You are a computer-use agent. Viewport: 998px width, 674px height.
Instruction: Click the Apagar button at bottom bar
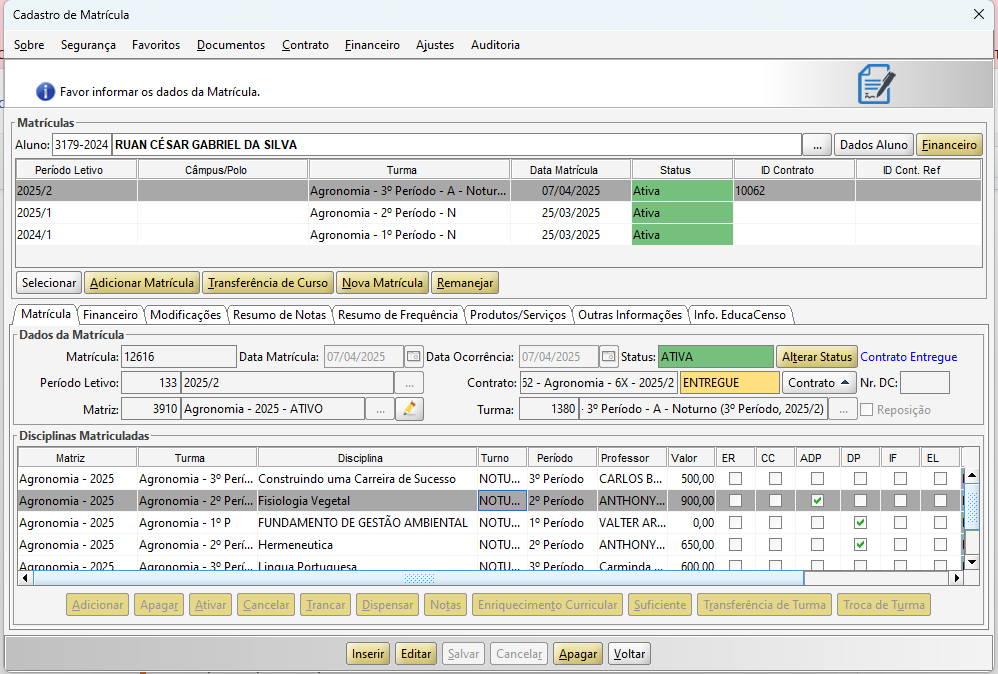(x=578, y=654)
